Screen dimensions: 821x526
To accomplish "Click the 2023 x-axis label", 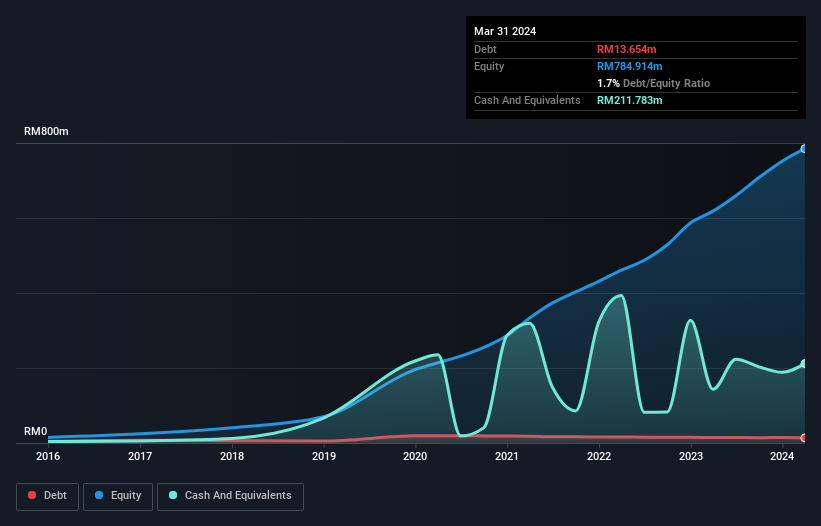I will [691, 456].
